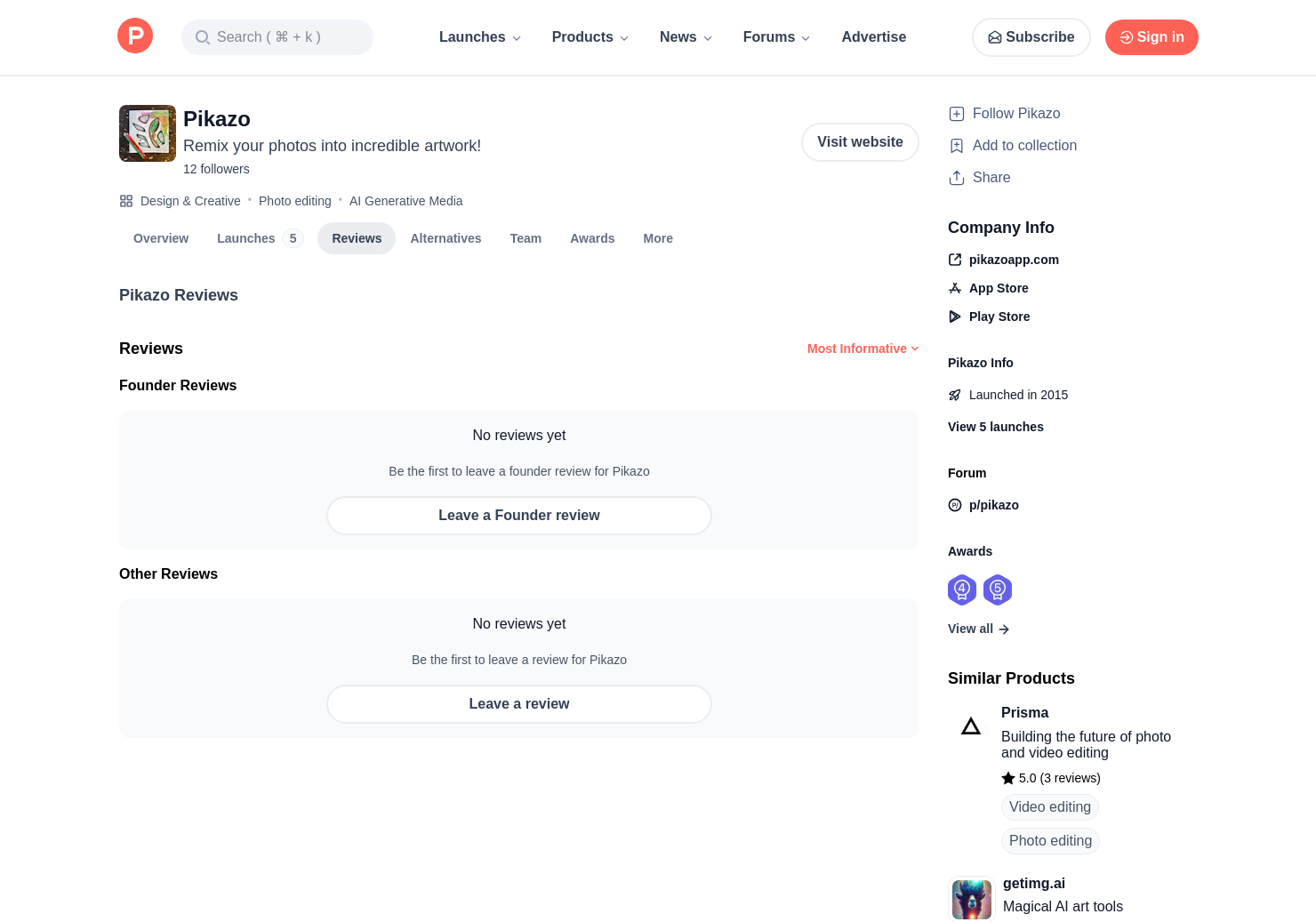Expand the Forums navigation dropdown

(776, 37)
